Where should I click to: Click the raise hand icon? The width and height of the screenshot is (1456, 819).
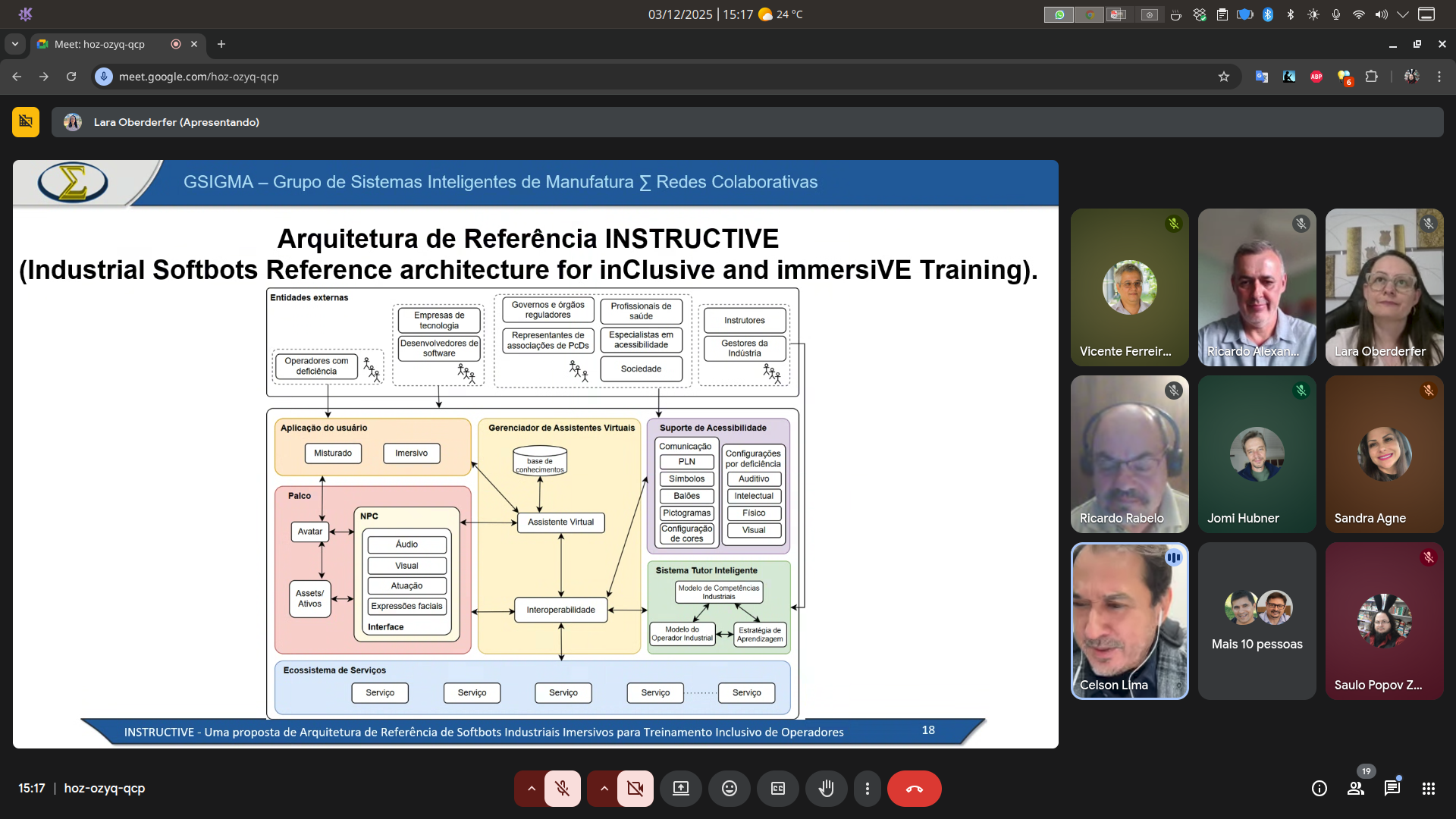826,789
